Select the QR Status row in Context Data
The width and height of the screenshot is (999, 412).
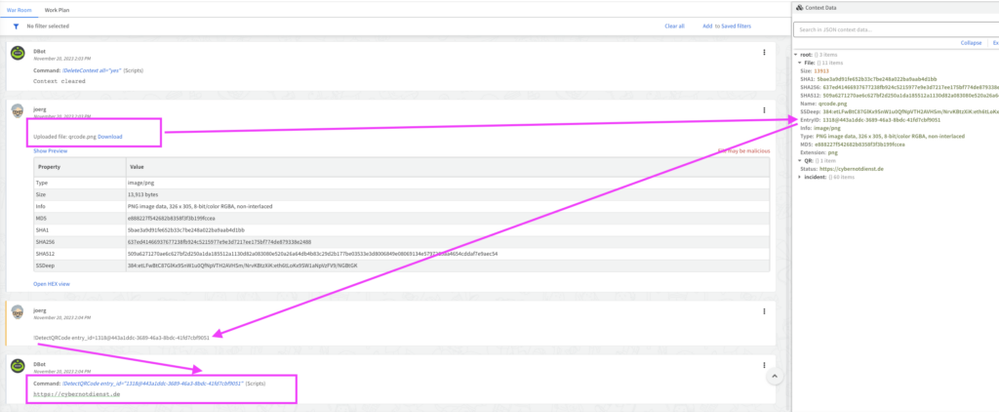coord(842,169)
